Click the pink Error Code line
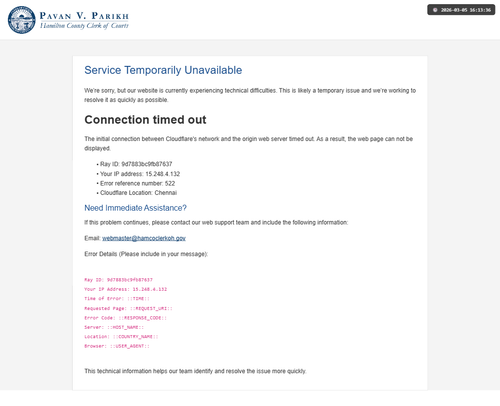500x406 pixels. [x=125, y=318]
